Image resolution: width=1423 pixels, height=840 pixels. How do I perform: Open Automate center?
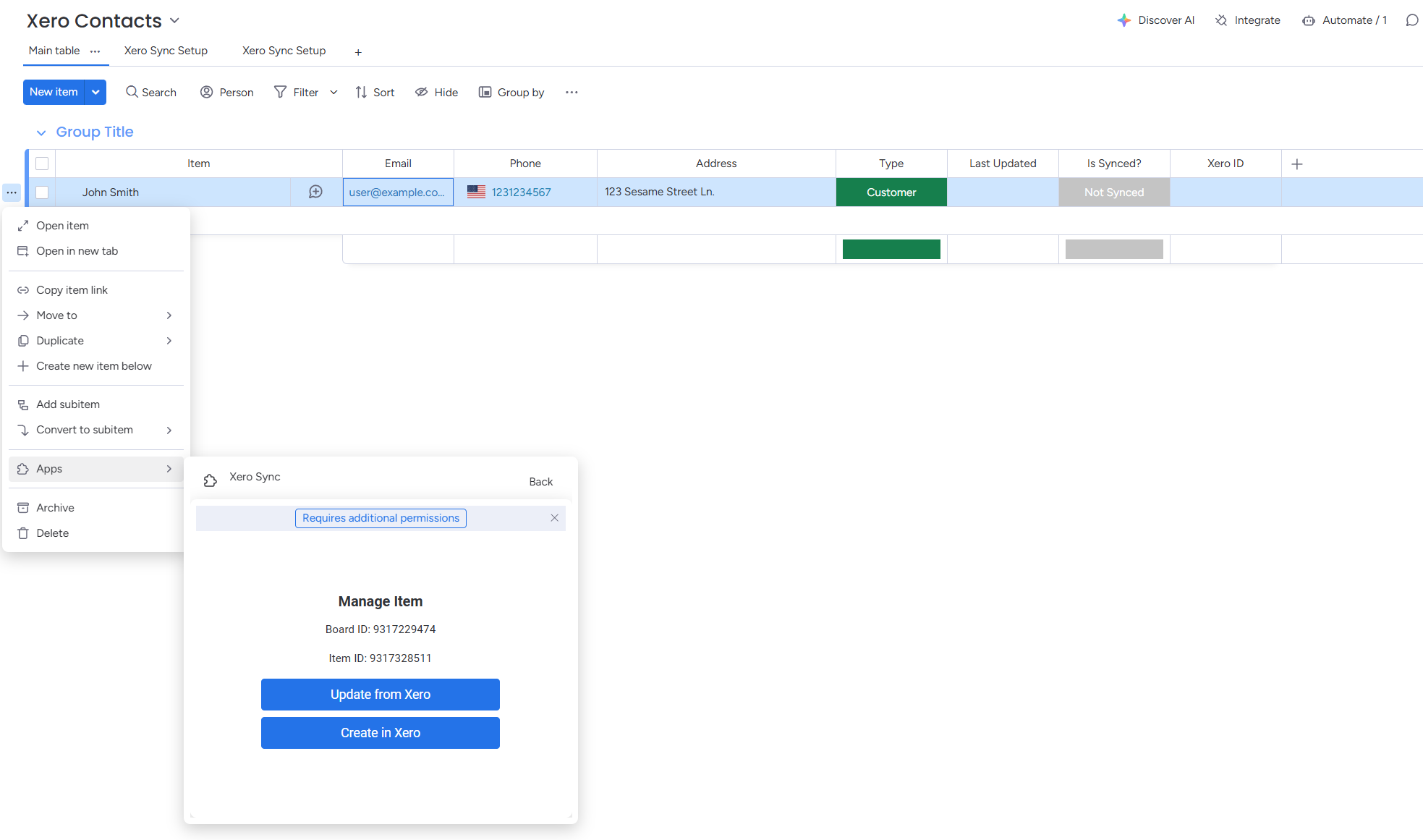[1344, 20]
